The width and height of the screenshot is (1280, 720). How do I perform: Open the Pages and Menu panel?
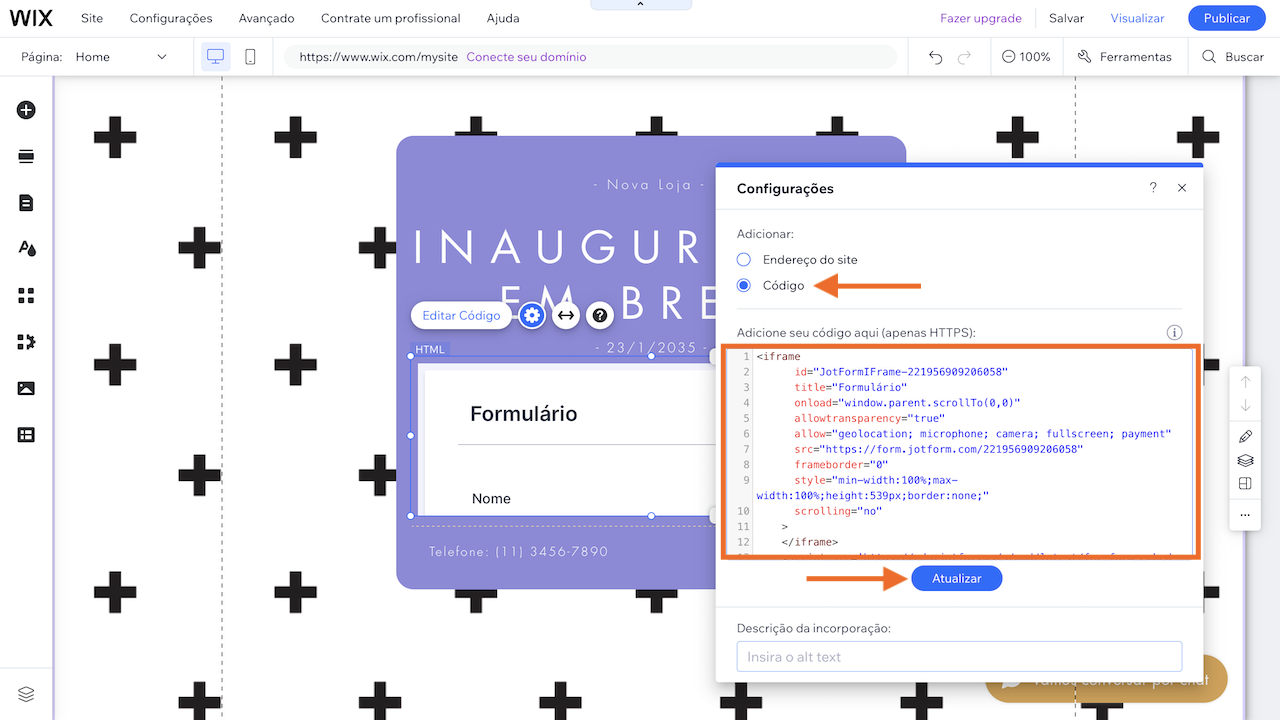pos(25,203)
